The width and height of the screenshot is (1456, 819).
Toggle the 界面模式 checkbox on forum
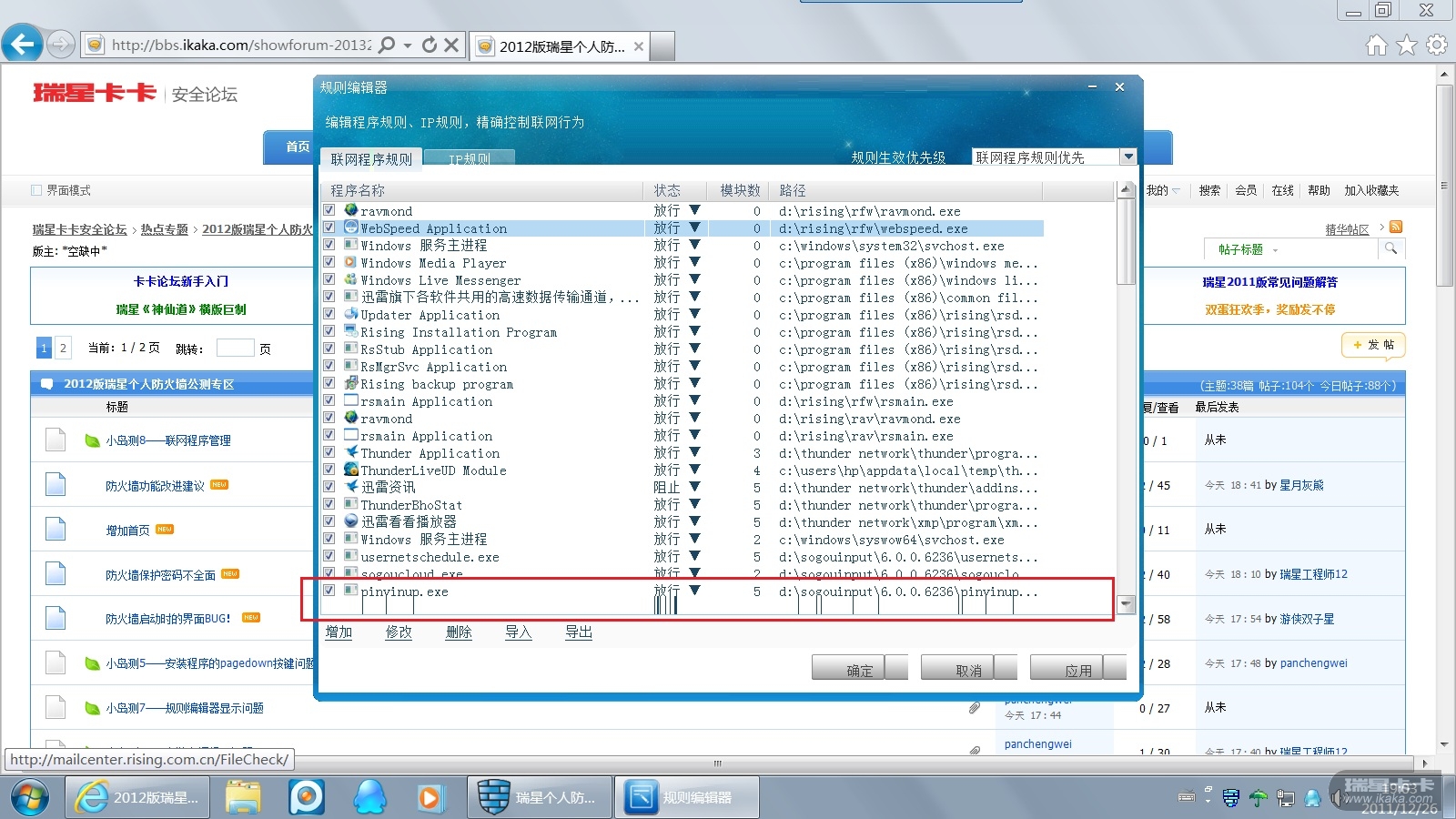(x=36, y=190)
